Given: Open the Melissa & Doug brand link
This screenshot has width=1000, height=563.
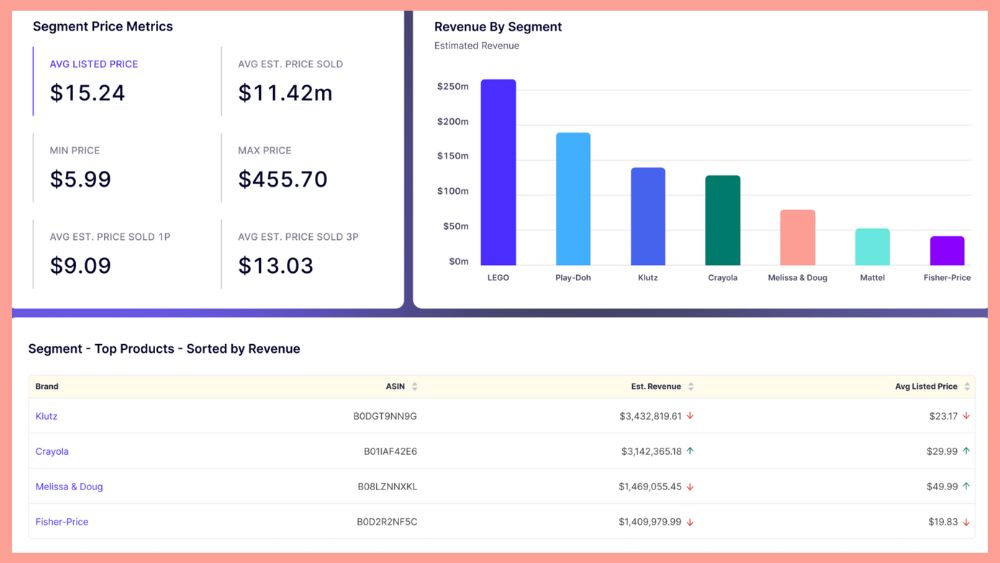Looking at the screenshot, I should coord(69,486).
